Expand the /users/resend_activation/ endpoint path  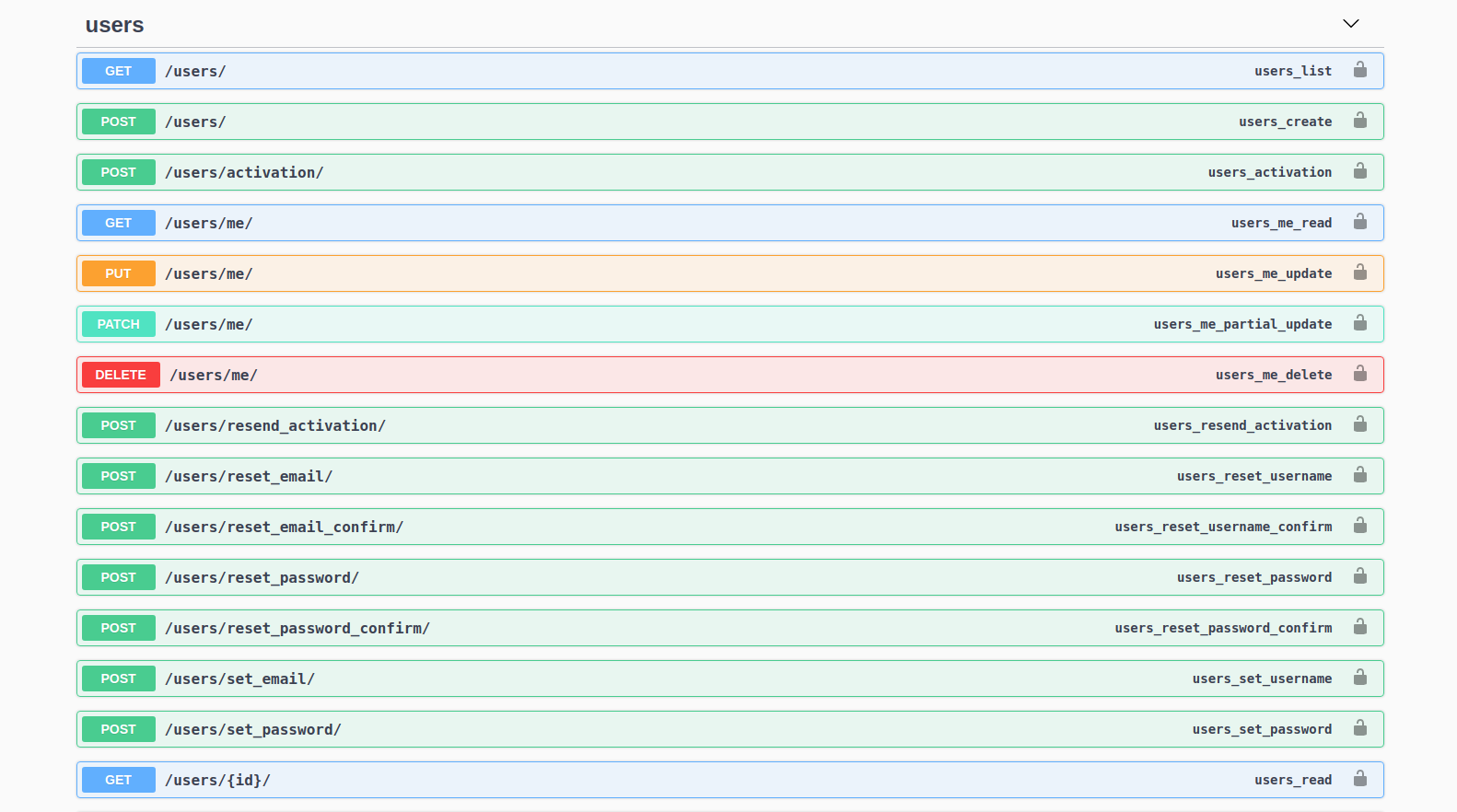pos(275,425)
